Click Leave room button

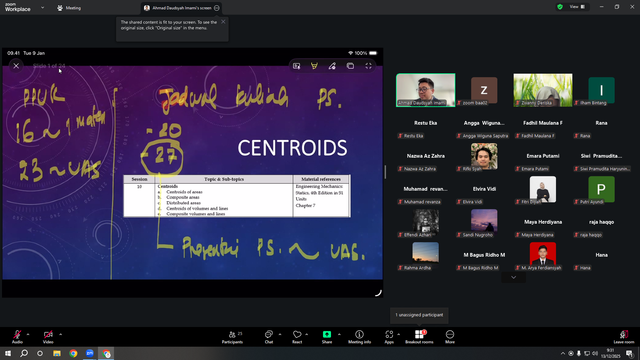point(624,337)
